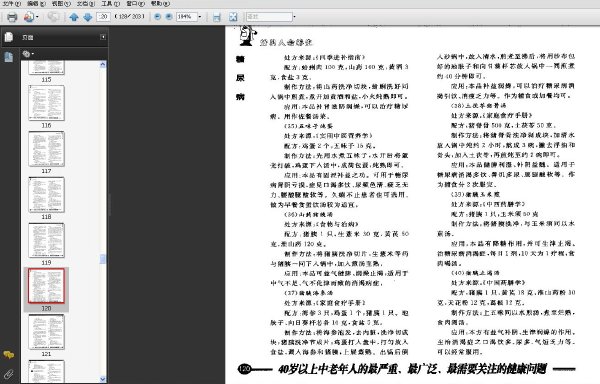The image size is (600, 384).
Task: Click the Comments panel icon at sidebar bottom
Action: pos(8,355)
